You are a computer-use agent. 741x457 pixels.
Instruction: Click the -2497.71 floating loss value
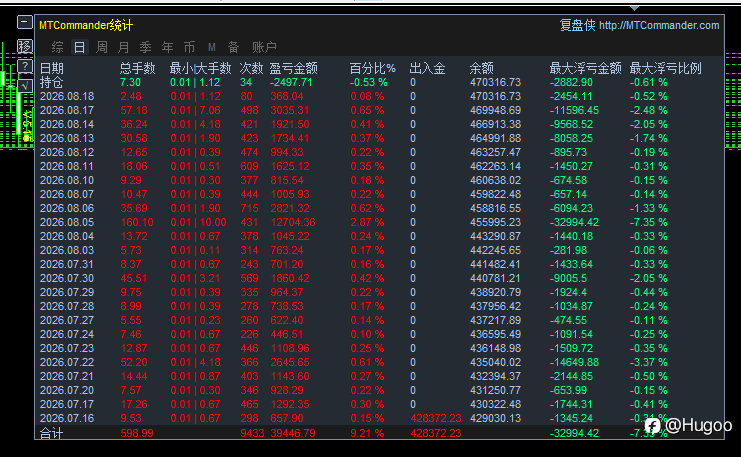pos(291,82)
